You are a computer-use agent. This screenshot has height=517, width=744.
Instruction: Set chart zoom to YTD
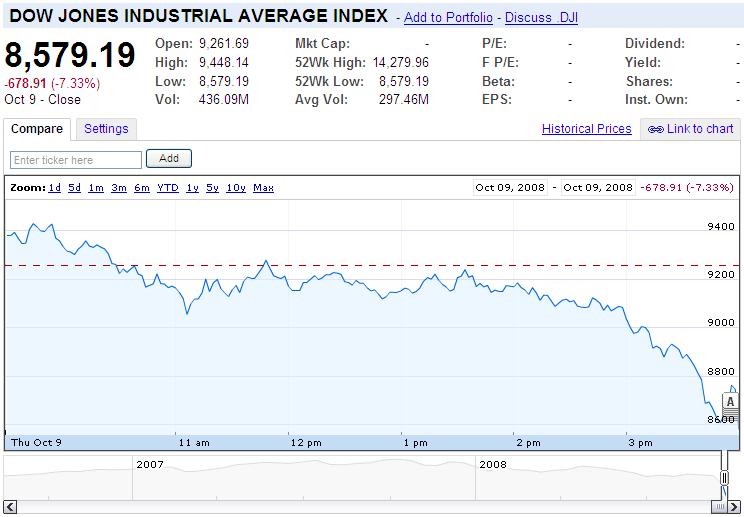pyautogui.click(x=168, y=188)
